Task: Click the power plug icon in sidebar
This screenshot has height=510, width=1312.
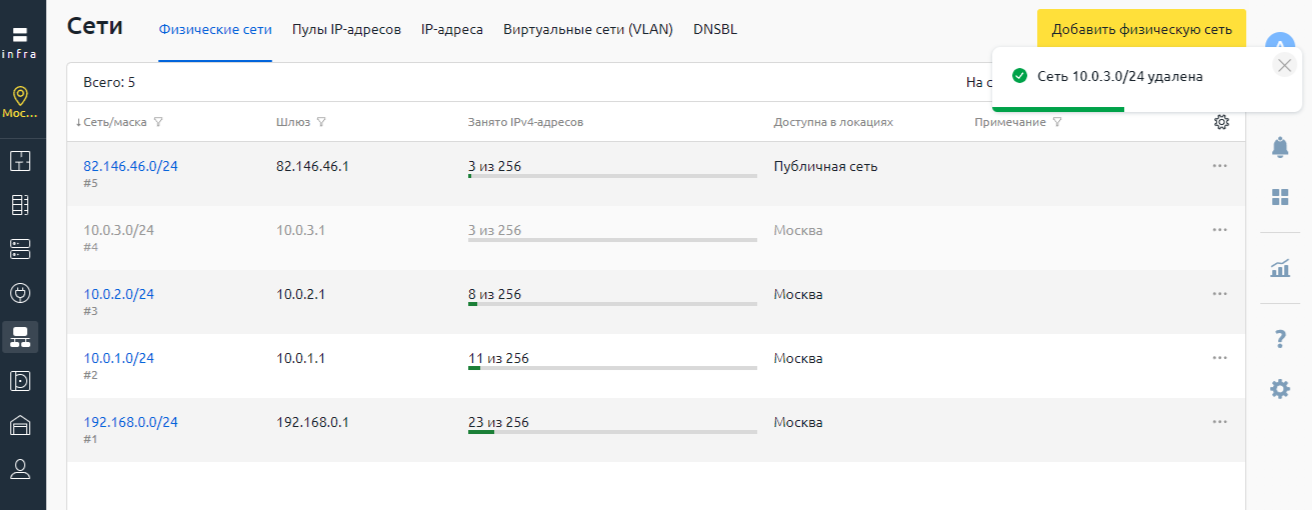Action: click(20, 293)
